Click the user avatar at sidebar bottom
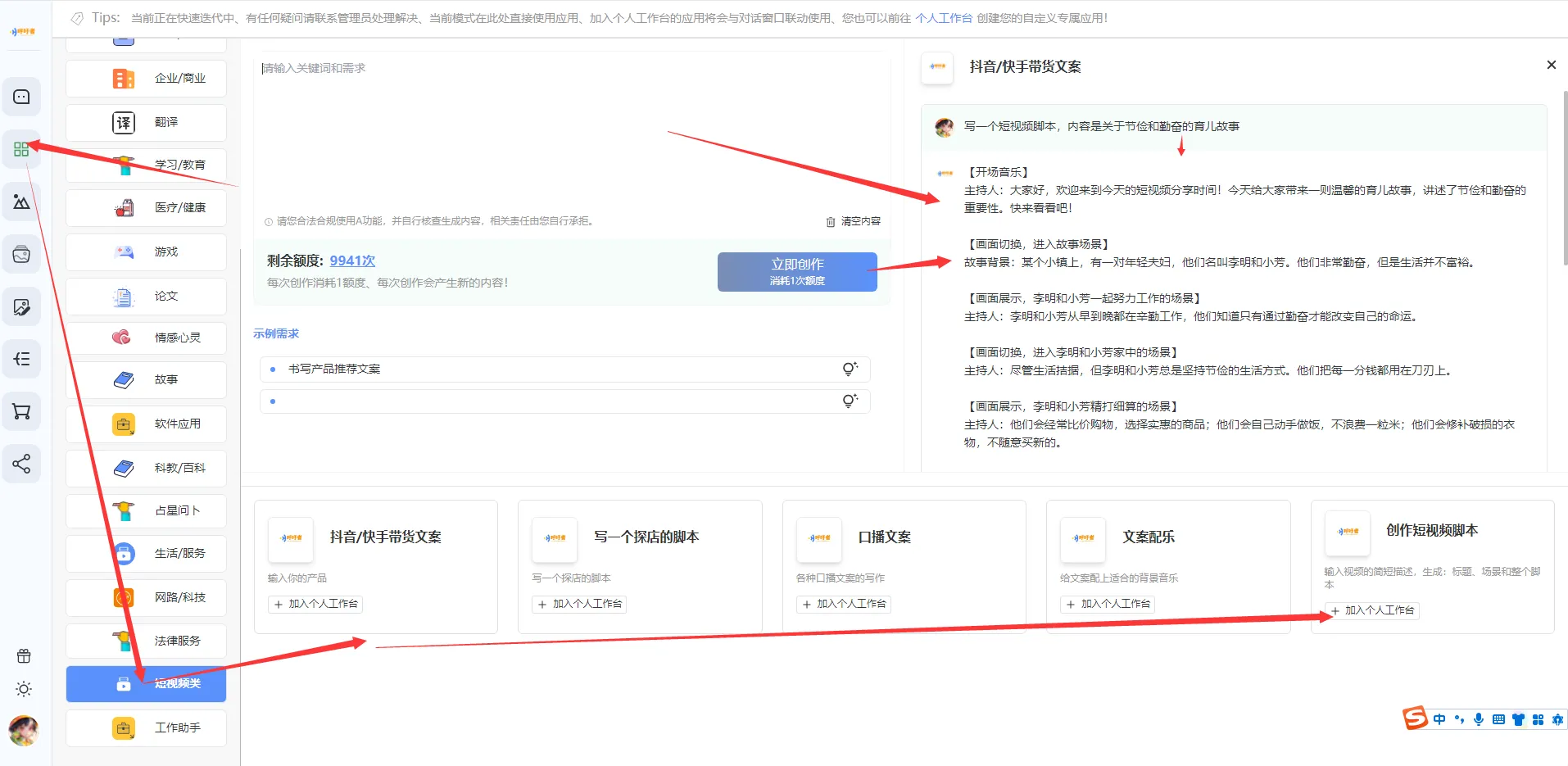This screenshot has width=1568, height=766. pos(24,730)
